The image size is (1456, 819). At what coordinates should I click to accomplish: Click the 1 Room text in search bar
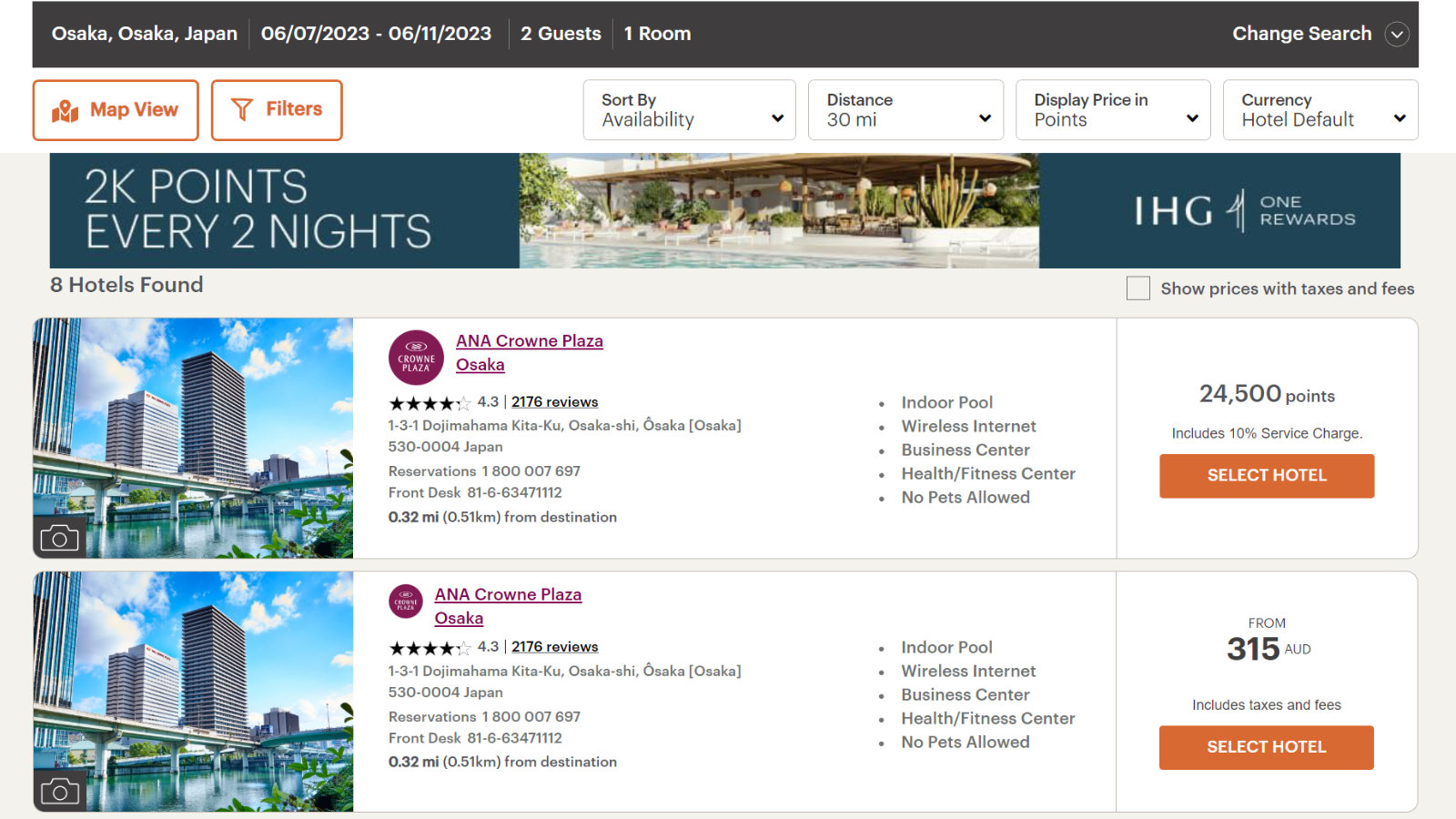point(657,34)
